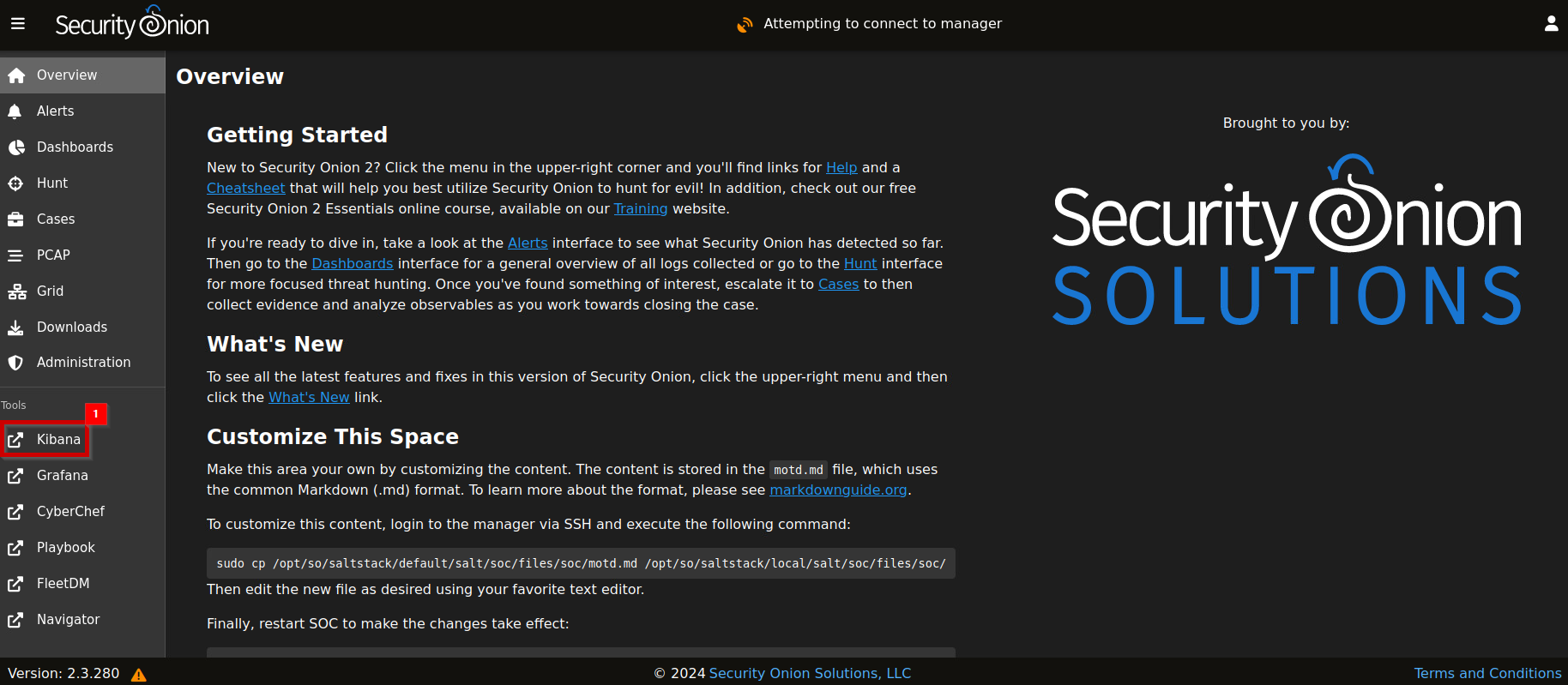Launch Grafana from the Tools list

coord(62,476)
